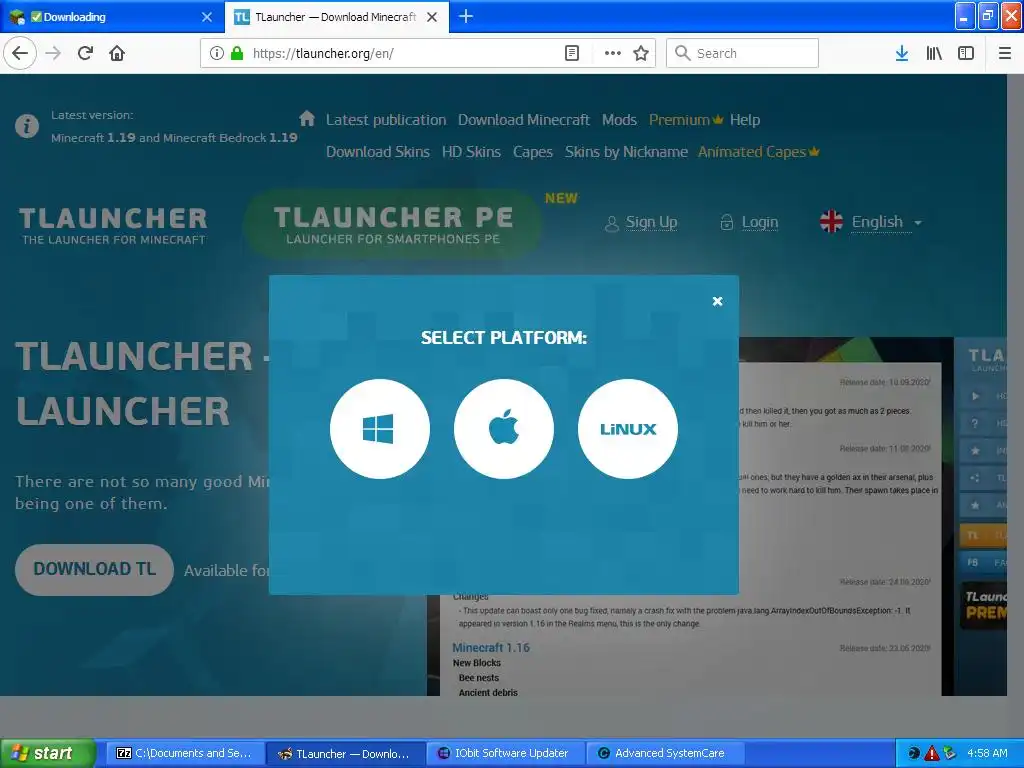
Task: Open the Help menu item
Action: click(x=744, y=120)
